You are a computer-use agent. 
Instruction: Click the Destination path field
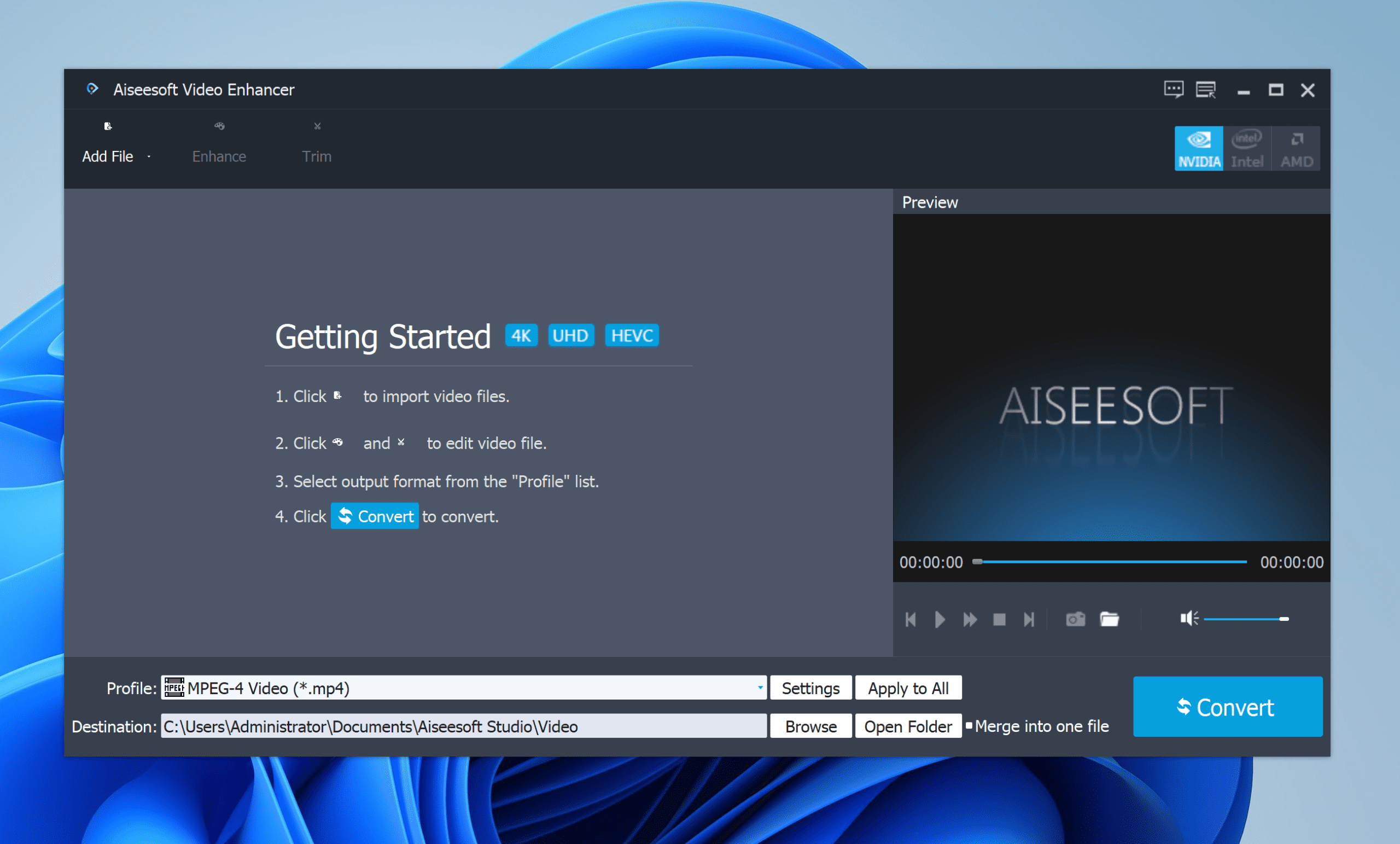click(464, 726)
